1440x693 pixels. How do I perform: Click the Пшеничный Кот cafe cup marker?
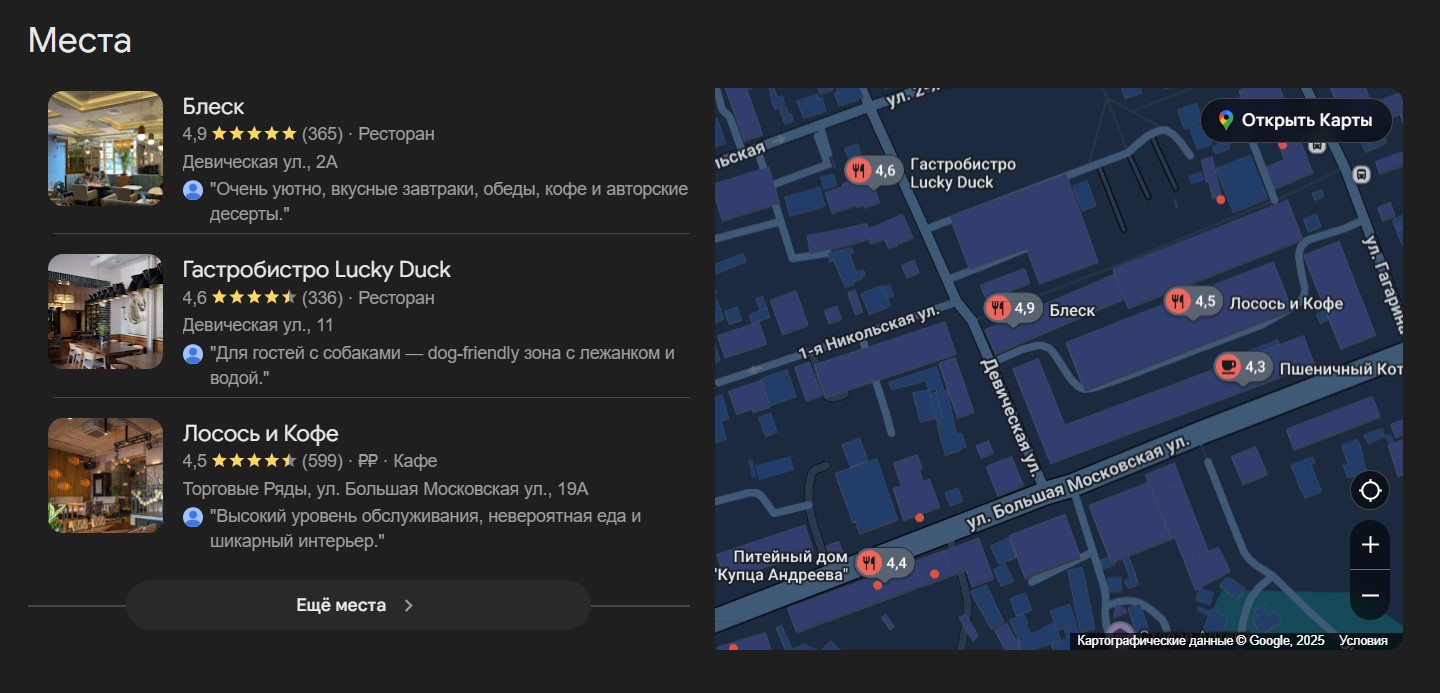[1228, 367]
